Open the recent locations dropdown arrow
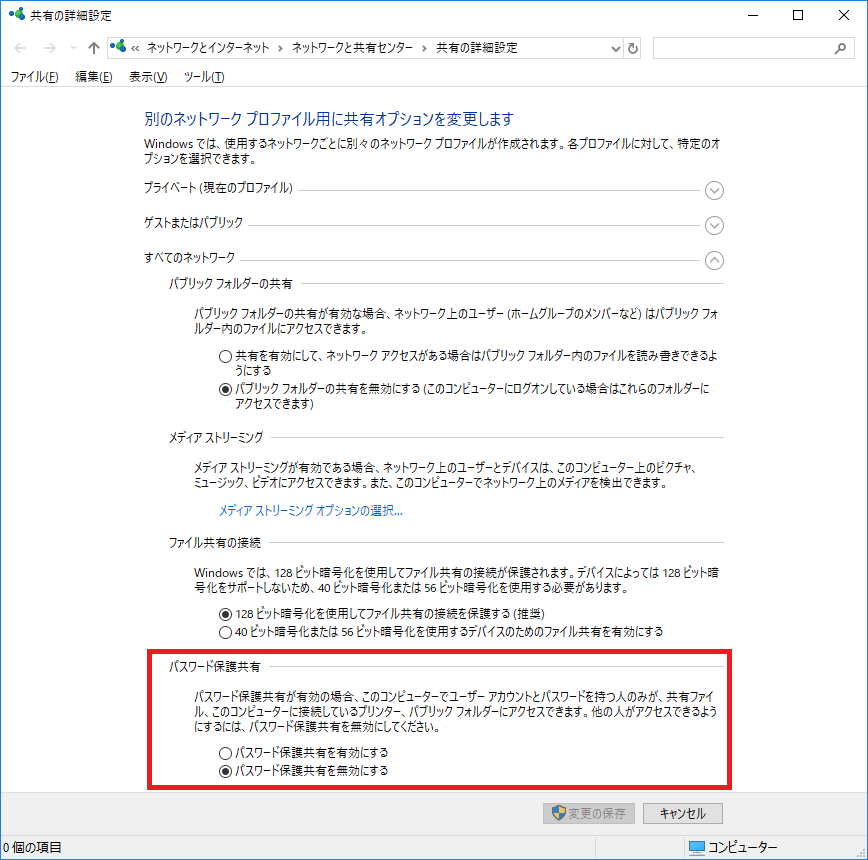This screenshot has width=868, height=860. (73, 48)
